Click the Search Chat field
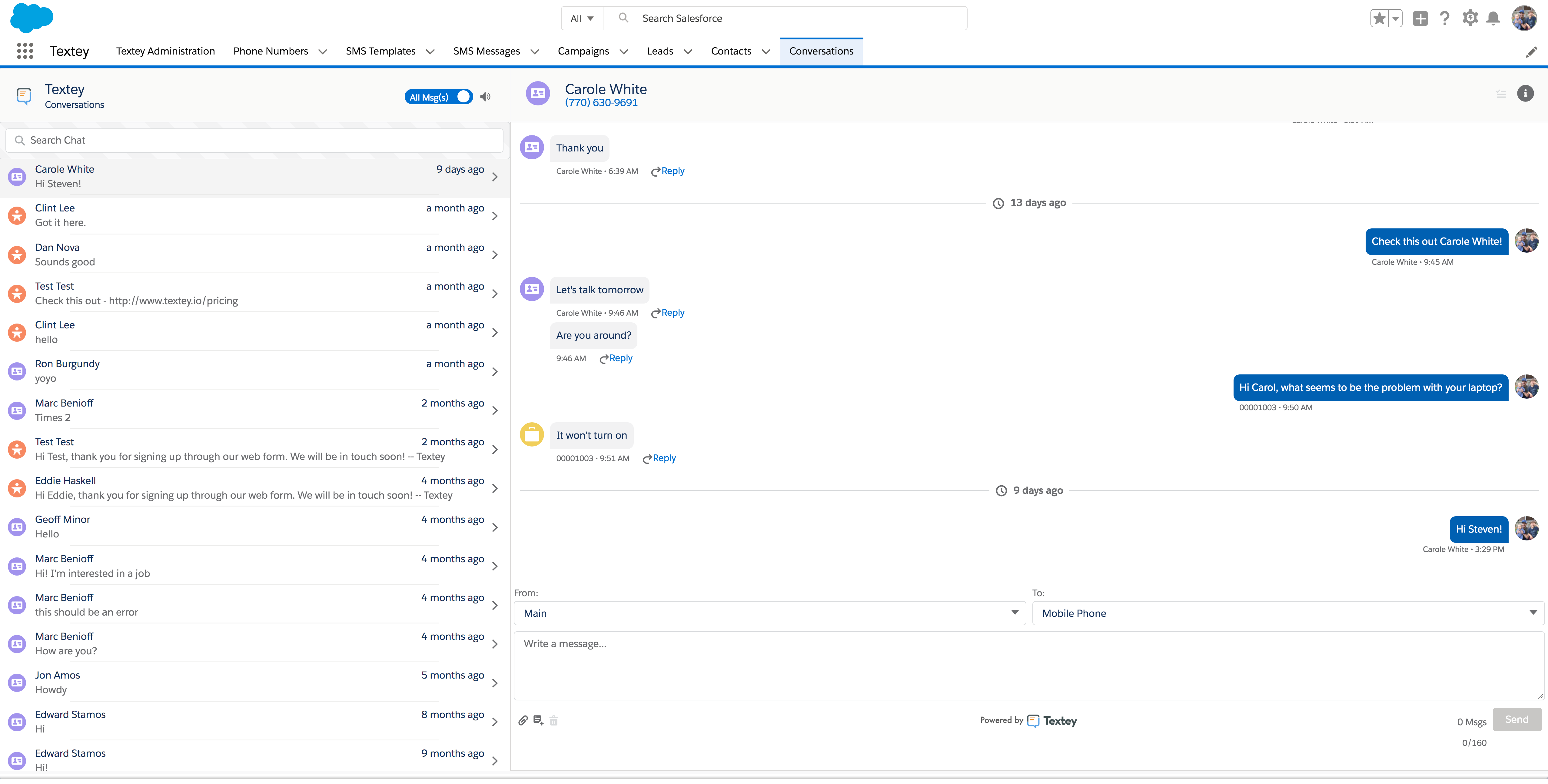The height and width of the screenshot is (784, 1548). 255,140
